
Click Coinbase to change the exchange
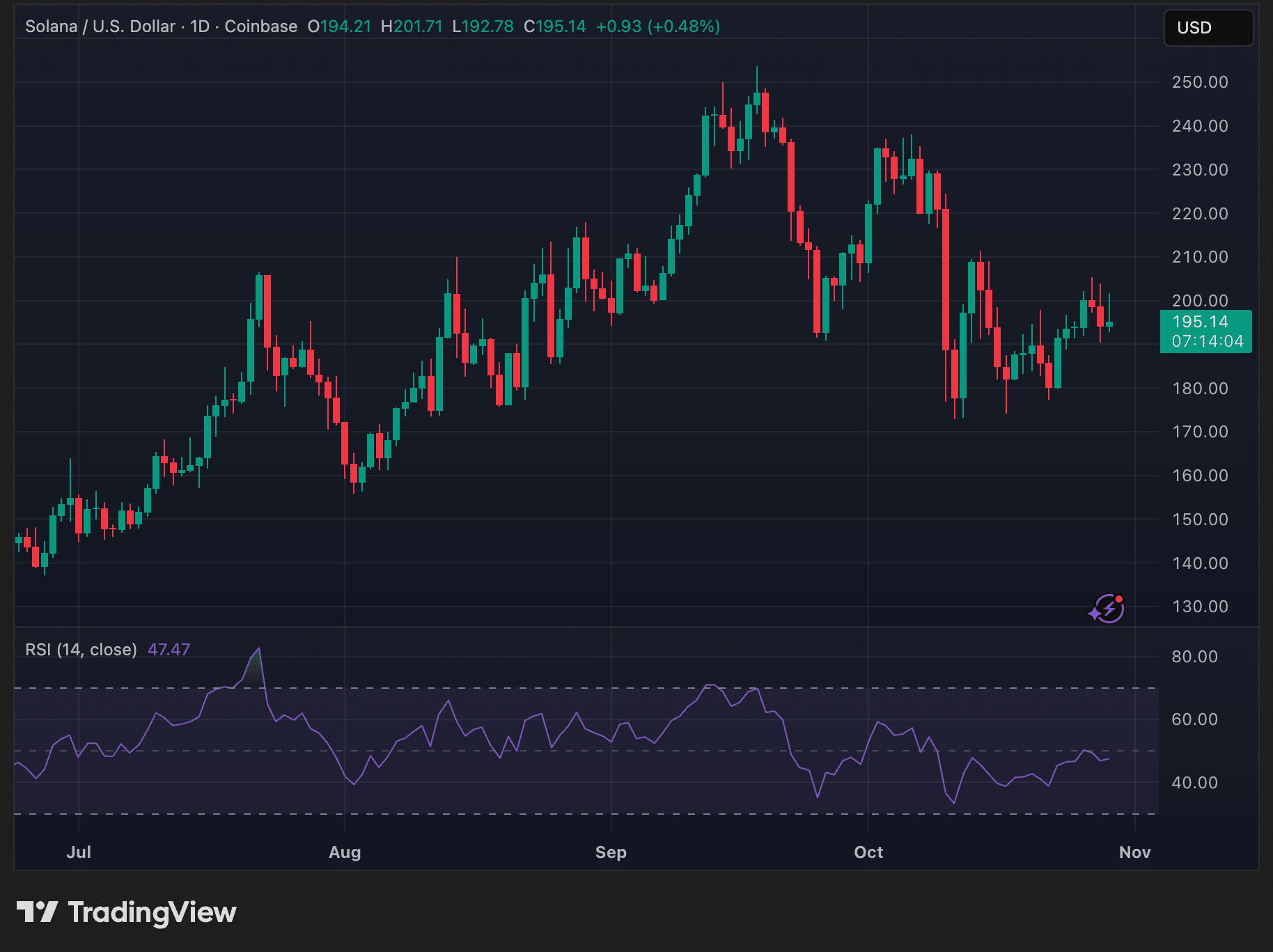[x=260, y=26]
